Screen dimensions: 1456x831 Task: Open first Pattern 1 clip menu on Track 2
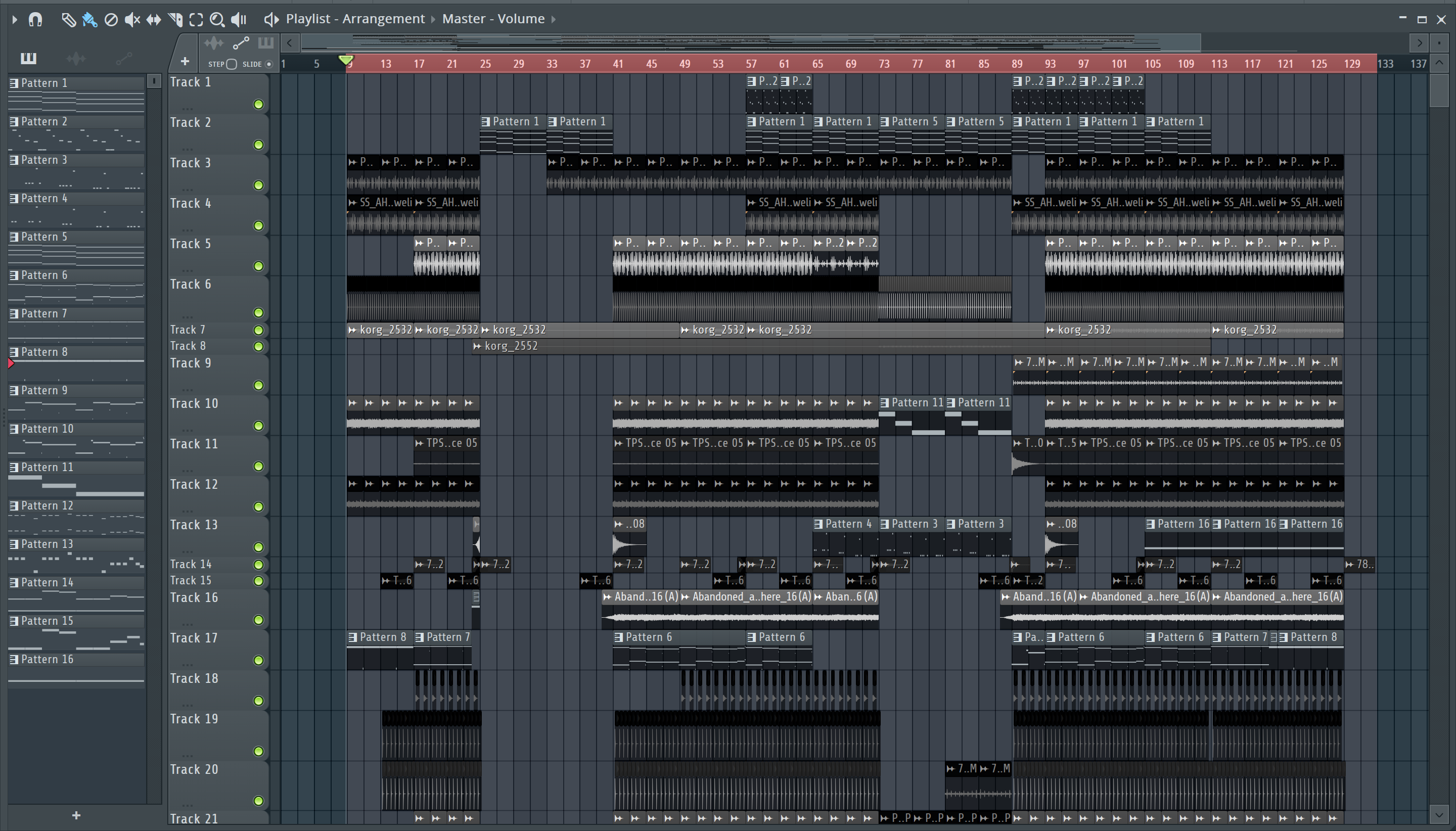coord(486,122)
